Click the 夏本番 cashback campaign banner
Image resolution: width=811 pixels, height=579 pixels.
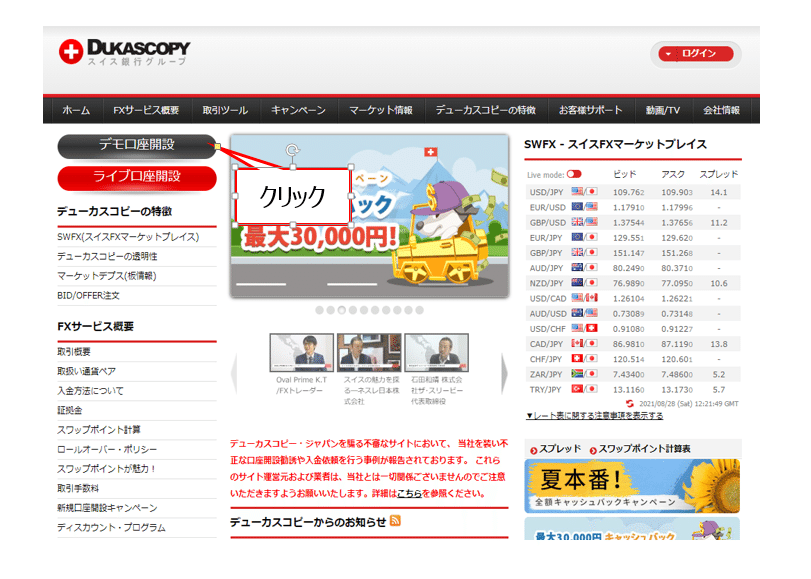632,486
